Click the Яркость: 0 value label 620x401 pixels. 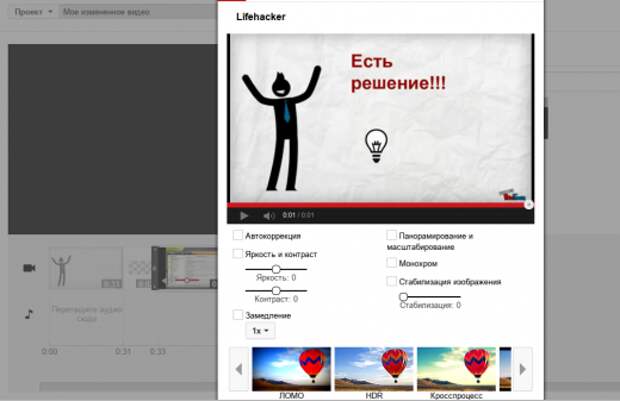click(x=276, y=278)
